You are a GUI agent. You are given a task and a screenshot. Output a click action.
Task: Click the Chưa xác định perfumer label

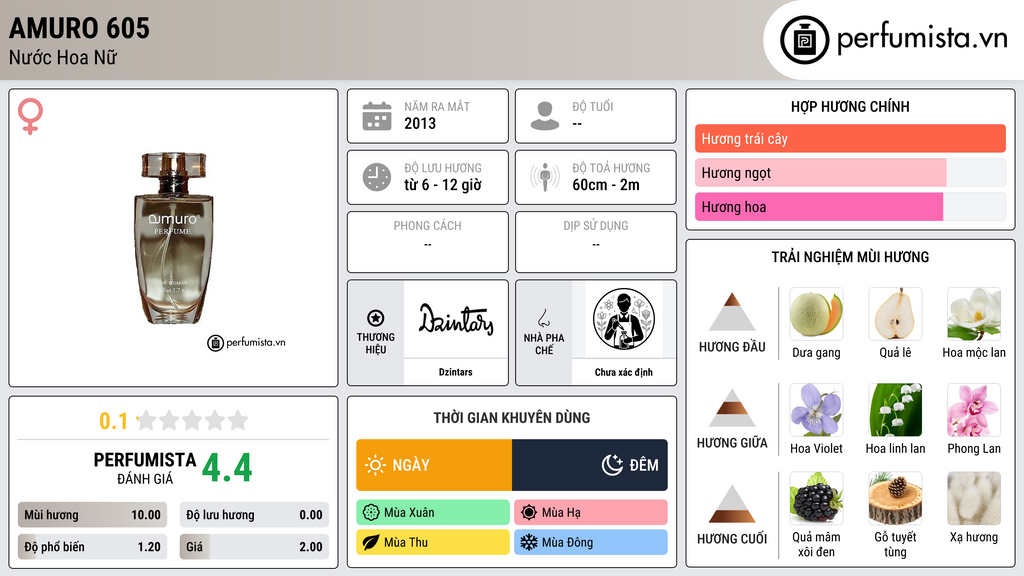pyautogui.click(x=624, y=372)
